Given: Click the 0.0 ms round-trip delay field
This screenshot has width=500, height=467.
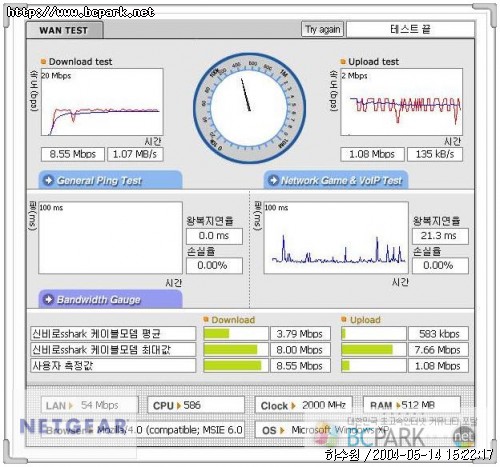Looking at the screenshot, I should point(214,236).
